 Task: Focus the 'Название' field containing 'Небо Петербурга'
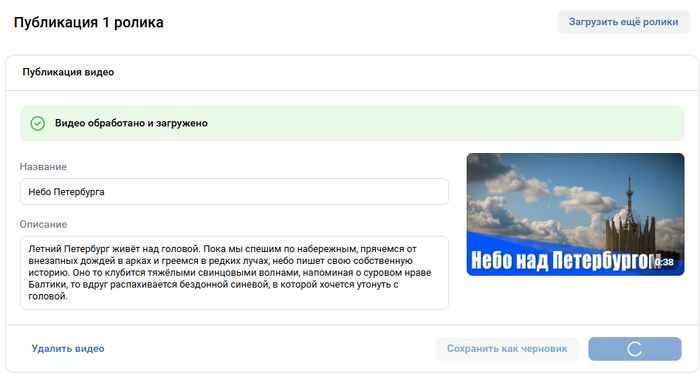click(x=234, y=192)
